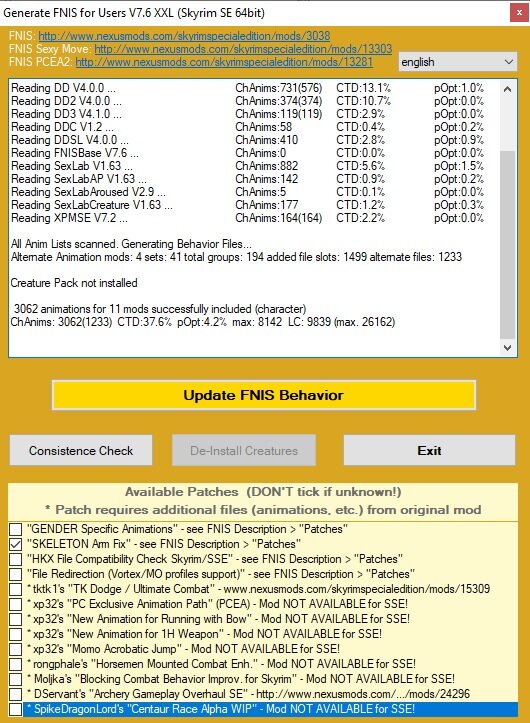
Task: Select the 'Reading SexLabAP V1.63' log line
Action: (247, 178)
